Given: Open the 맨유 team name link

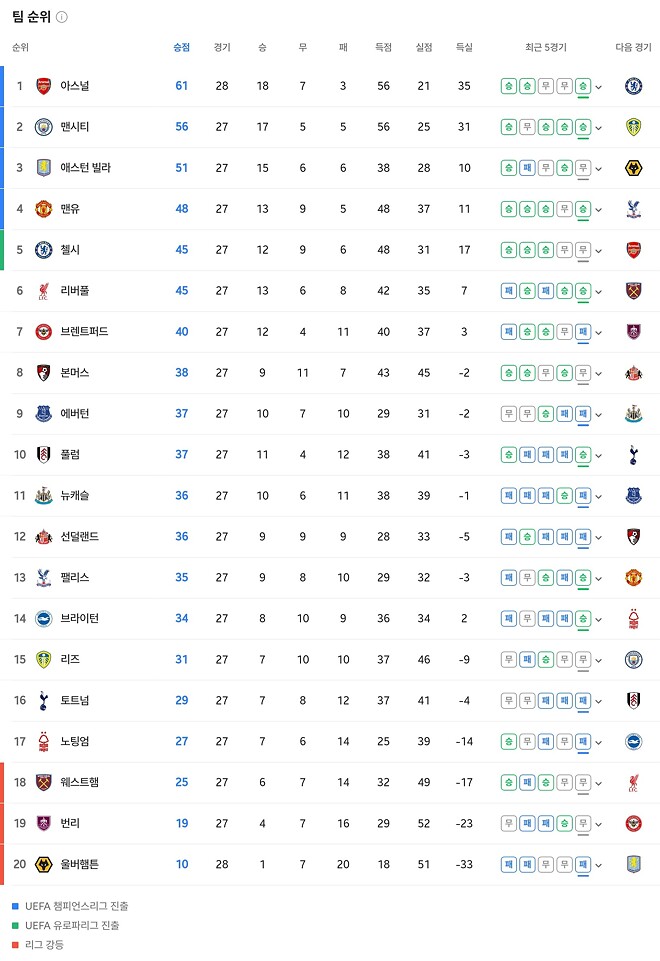Looking at the screenshot, I should (70, 209).
